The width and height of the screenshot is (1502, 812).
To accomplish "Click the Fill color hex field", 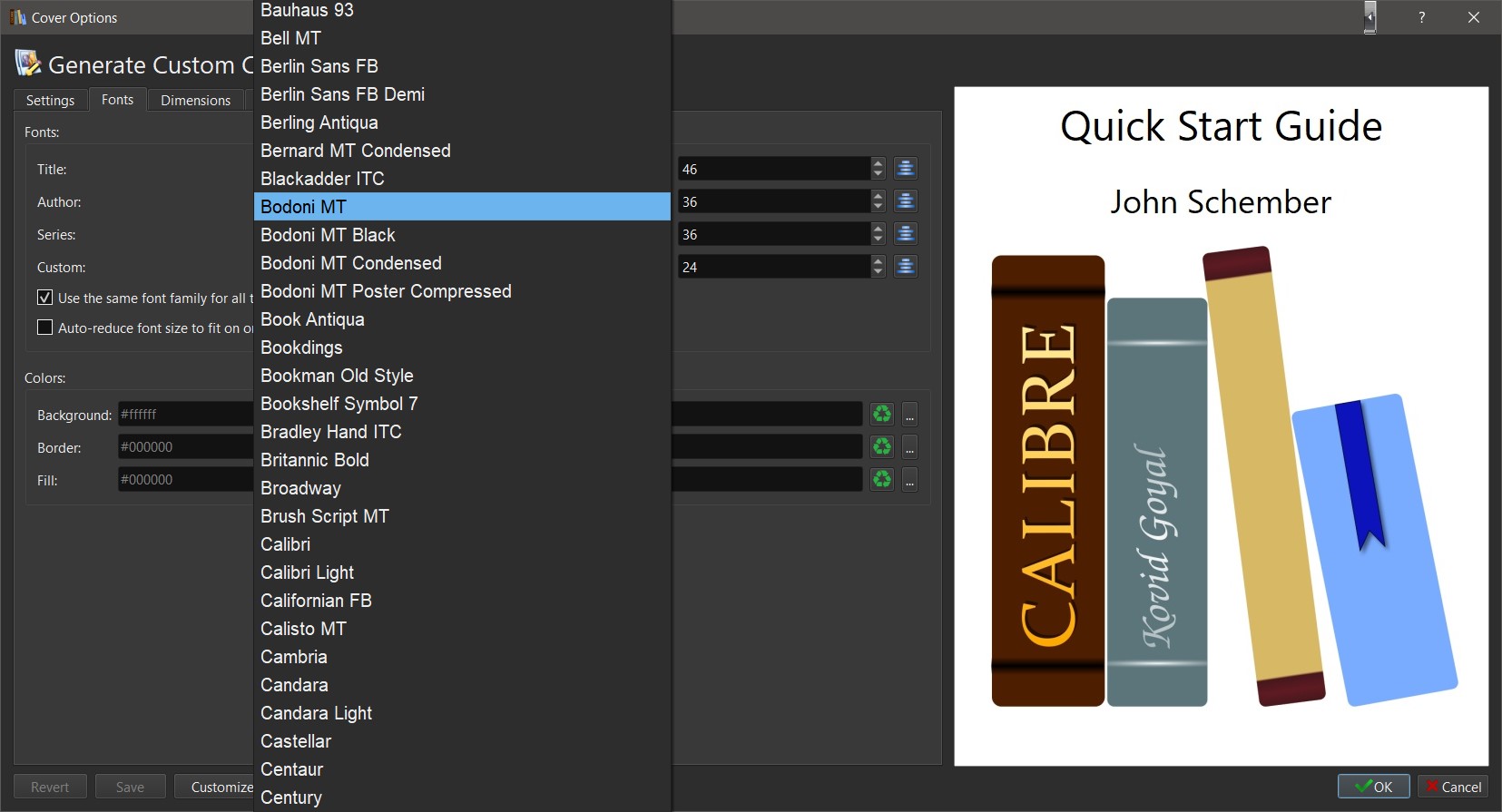I will tap(185, 480).
